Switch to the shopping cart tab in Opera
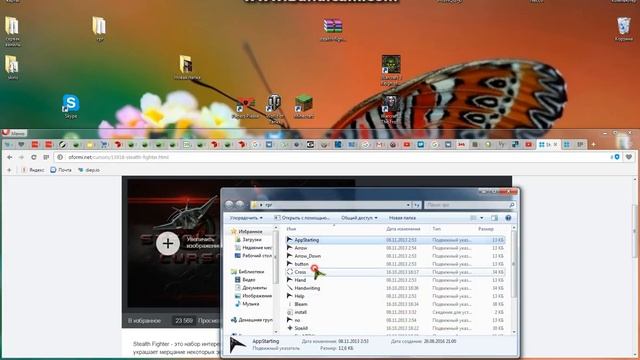Image resolution: width=640 pixels, height=360 pixels. coord(104,144)
